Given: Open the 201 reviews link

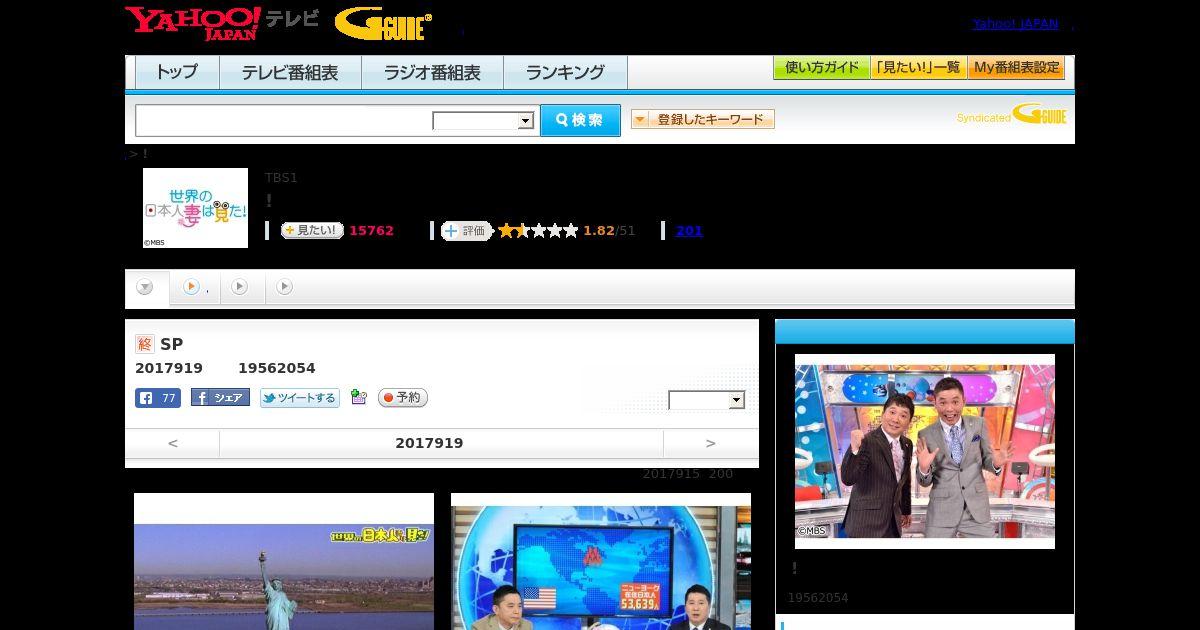Looking at the screenshot, I should pos(689,231).
